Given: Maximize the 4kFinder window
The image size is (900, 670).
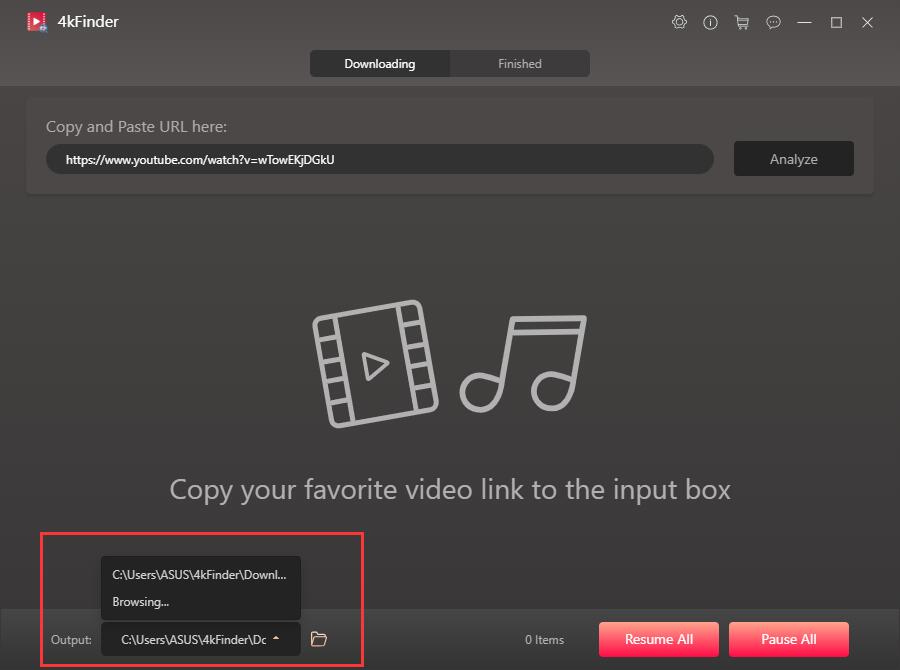Looking at the screenshot, I should click(836, 22).
